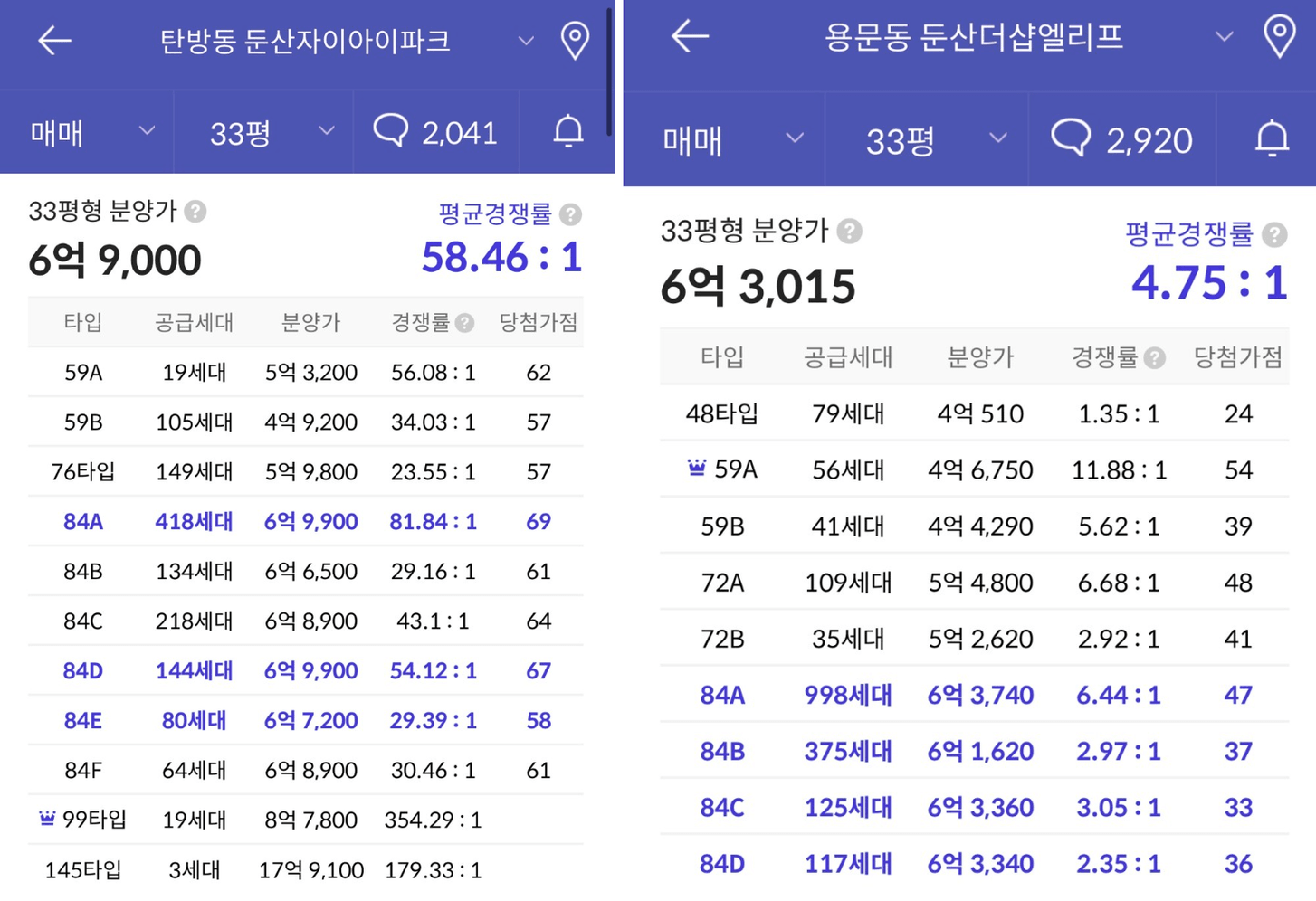Screen dimensions: 1316x901
Task: Select the 4.75 : 1 average competition value
Action: [x=1209, y=282]
